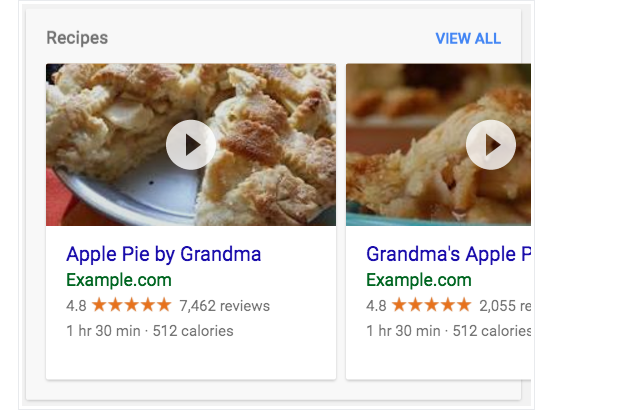Select the 2,055 reviews text
Viewport: 625px width, 419px height.
(505, 306)
